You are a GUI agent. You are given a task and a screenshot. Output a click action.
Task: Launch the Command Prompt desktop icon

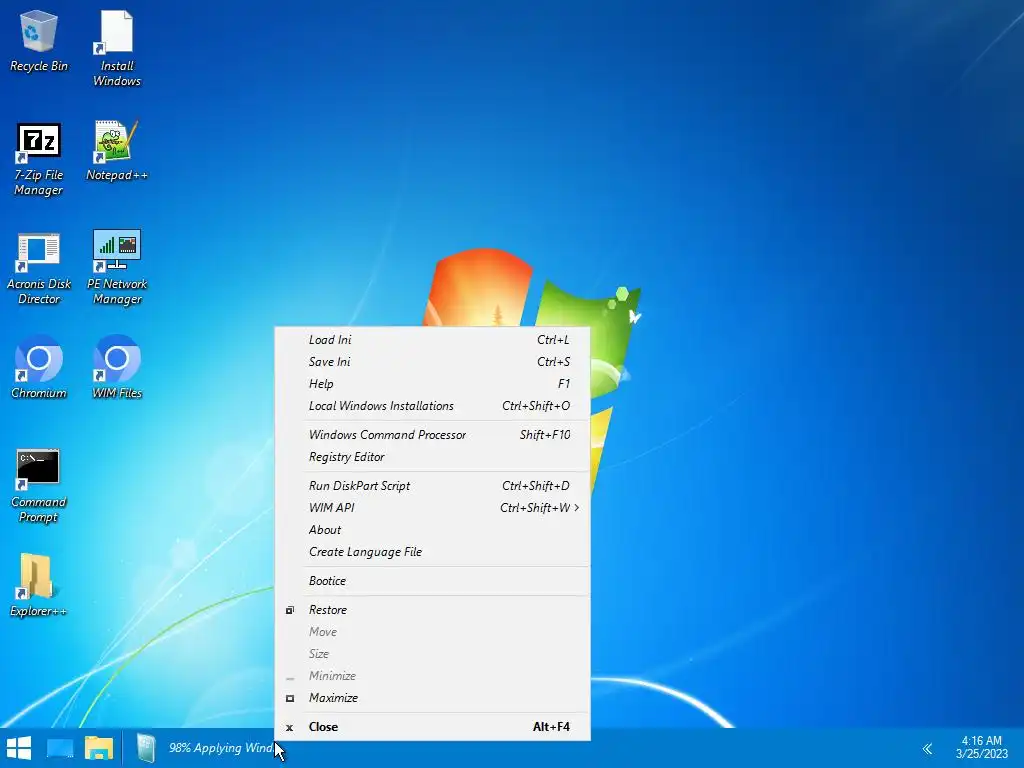[39, 486]
